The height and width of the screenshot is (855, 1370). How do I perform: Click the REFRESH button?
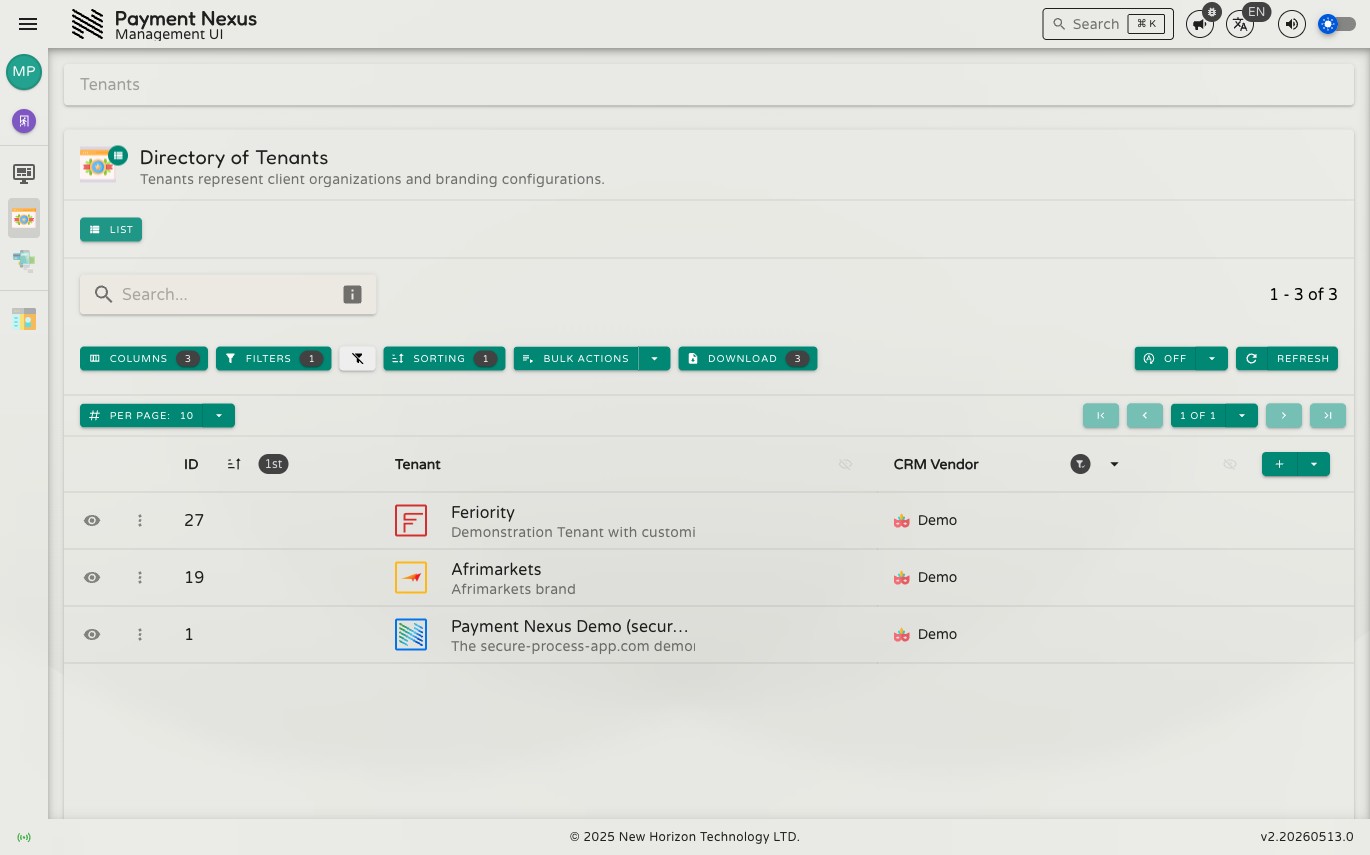(1287, 358)
